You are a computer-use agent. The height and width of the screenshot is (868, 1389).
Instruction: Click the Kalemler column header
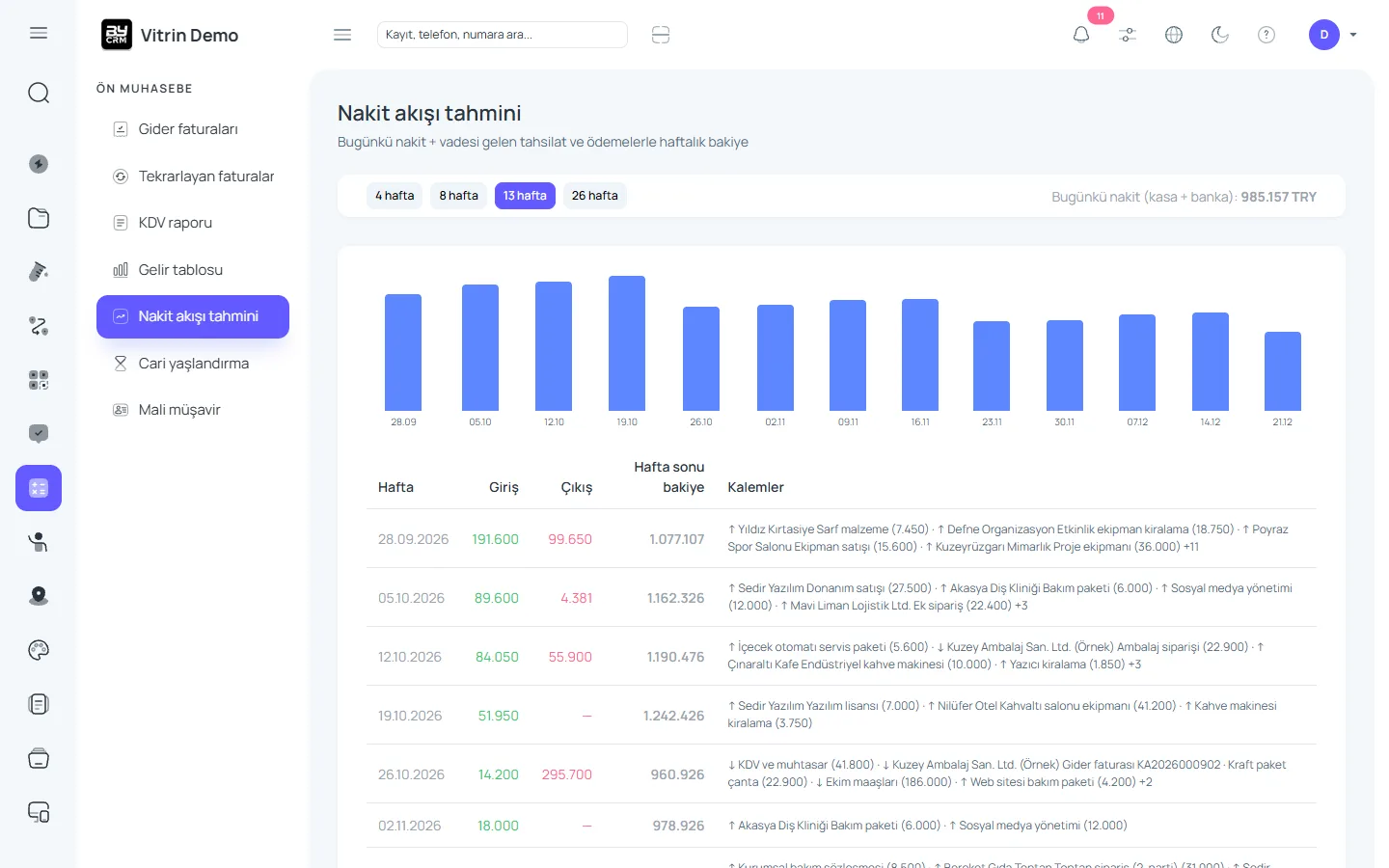[755, 487]
